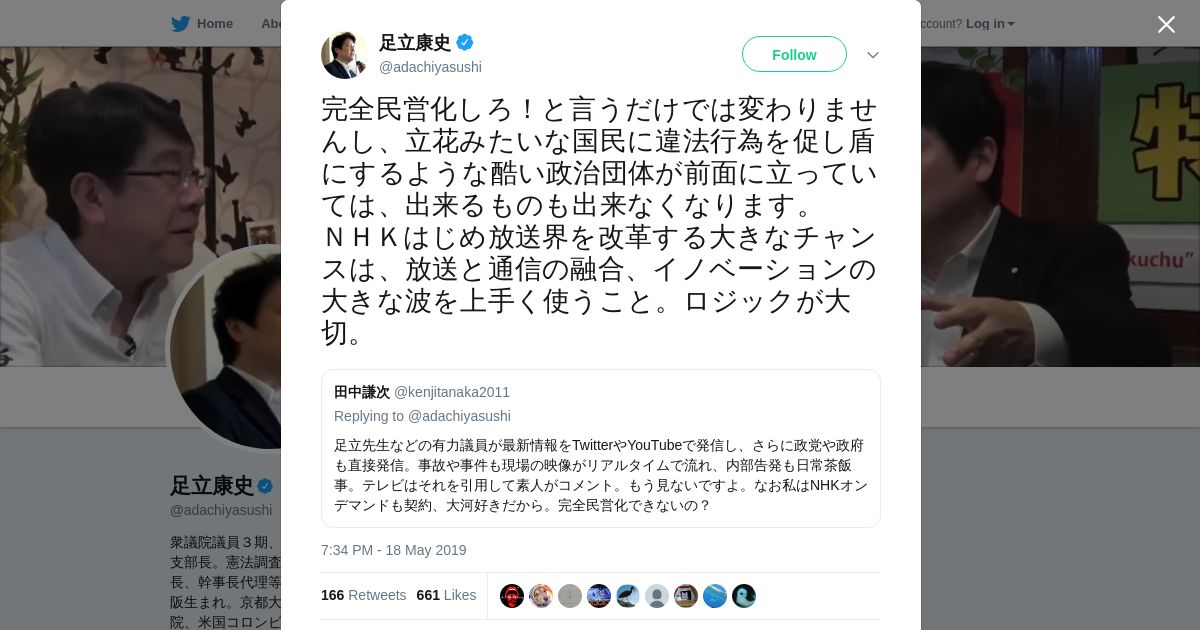Follow @adachiyasushi with the Follow button

click(x=794, y=54)
